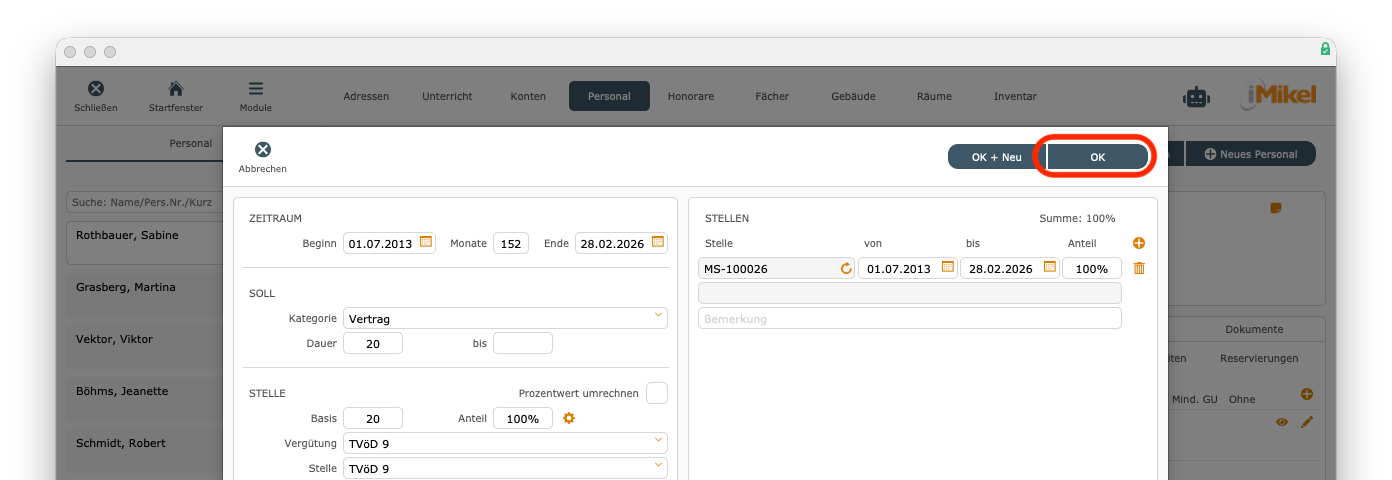Image resolution: width=1392 pixels, height=480 pixels.
Task: Click the robot assistant icon
Action: click(x=1195, y=97)
